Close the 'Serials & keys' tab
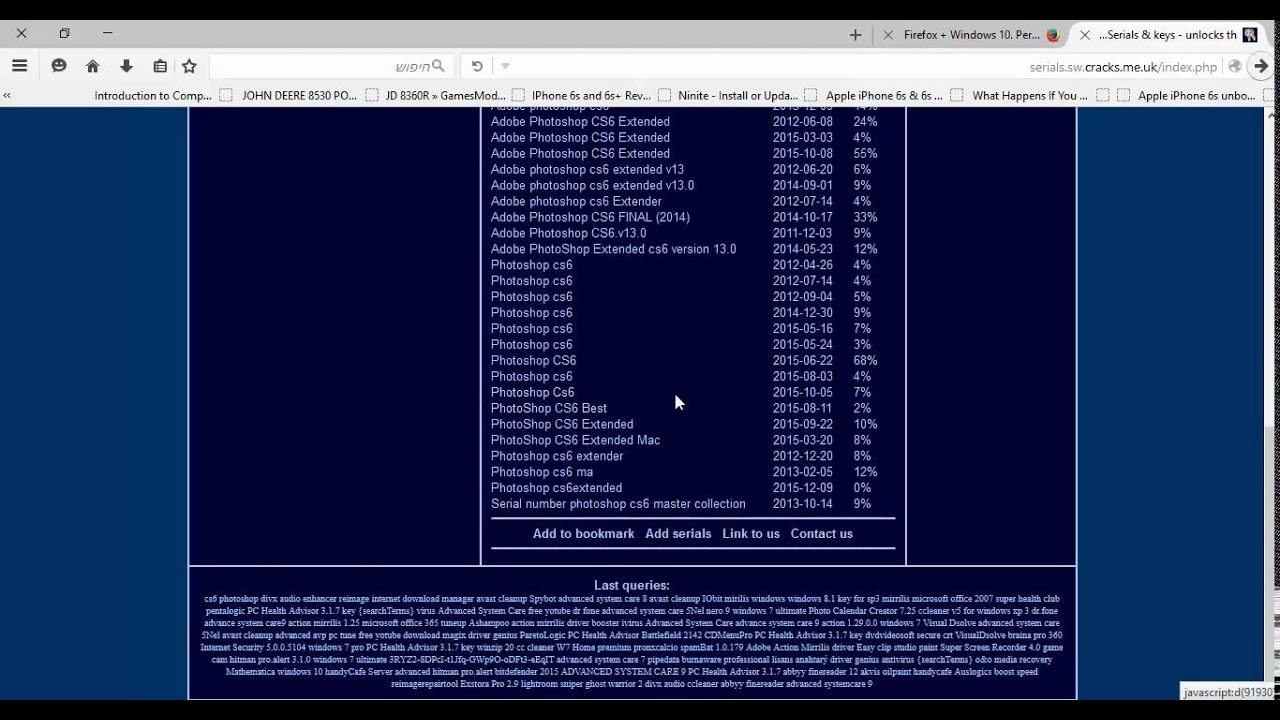This screenshot has width=1280, height=720. [x=1085, y=35]
